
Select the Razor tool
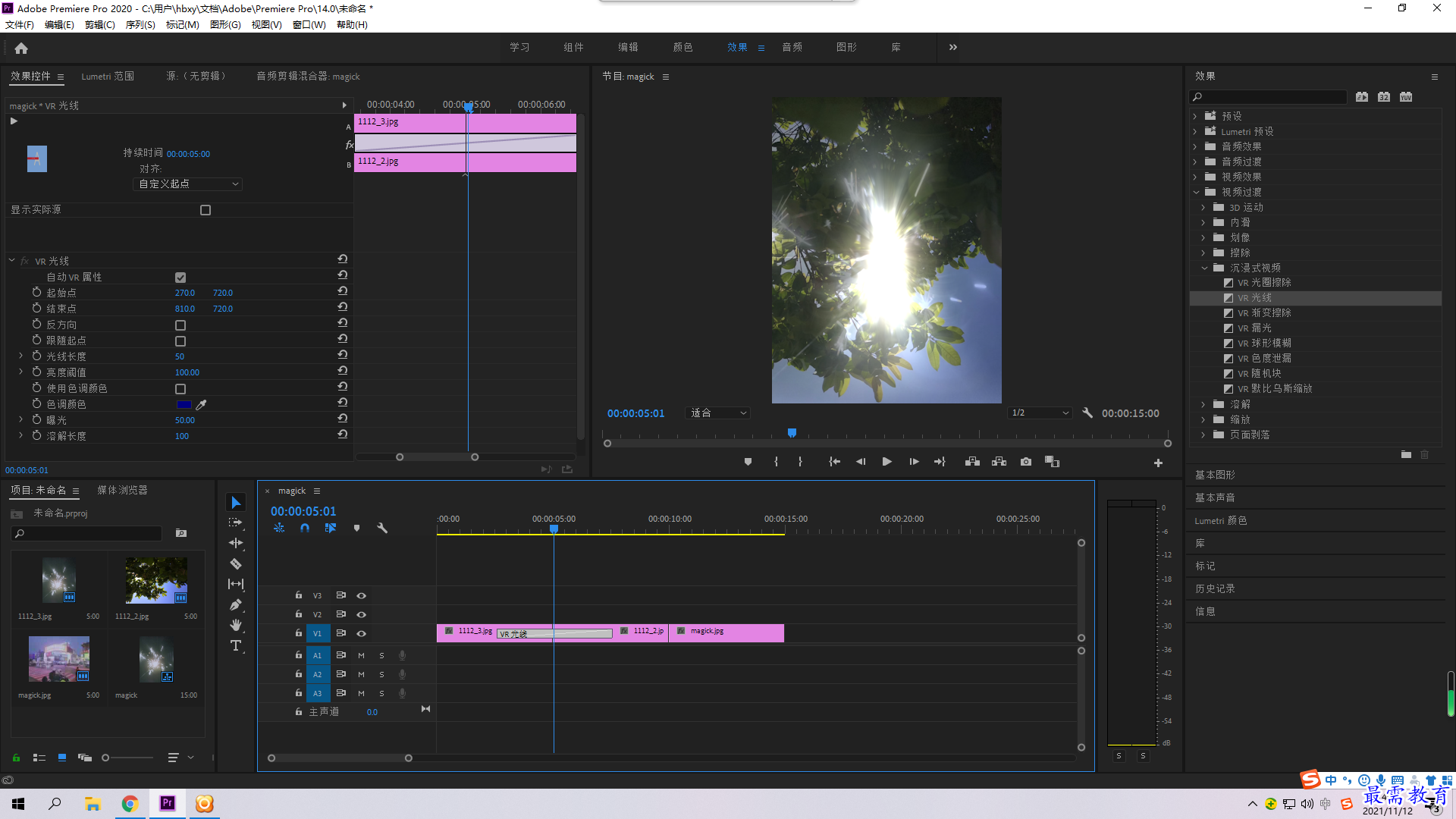click(236, 563)
